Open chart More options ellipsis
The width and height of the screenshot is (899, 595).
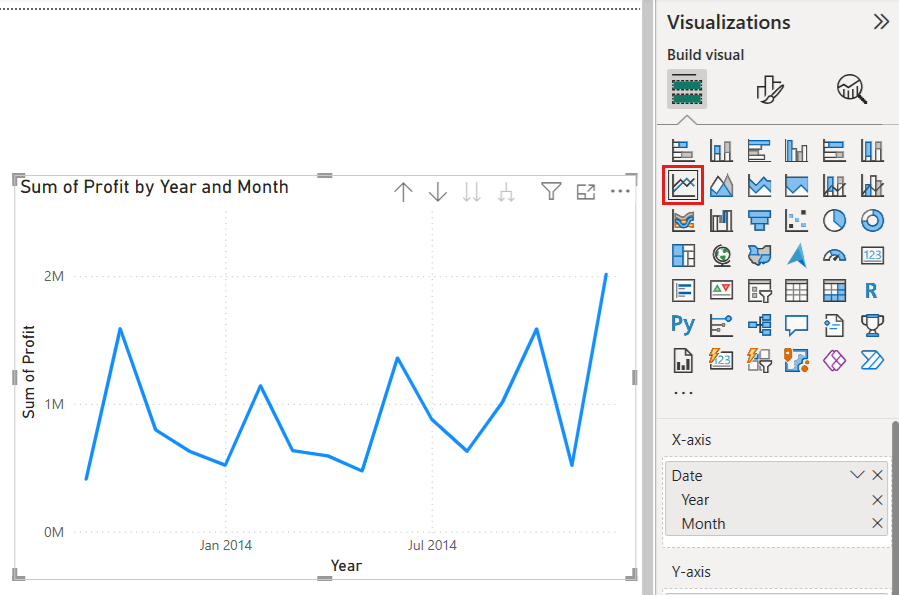pos(620,191)
